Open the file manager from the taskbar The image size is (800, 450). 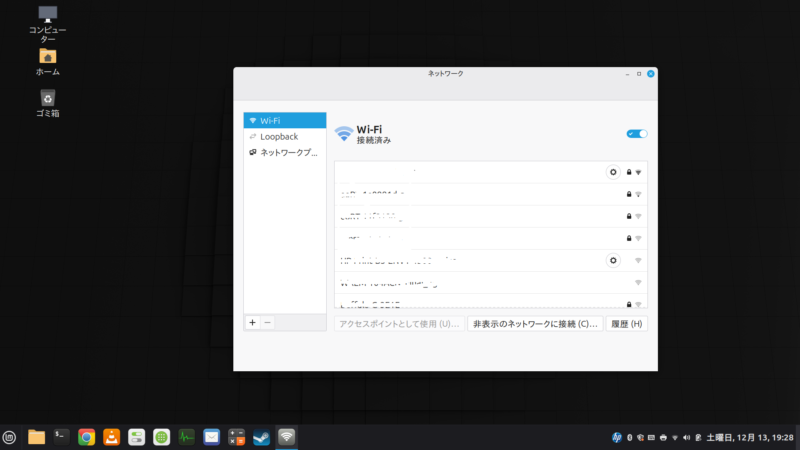[x=37, y=437]
